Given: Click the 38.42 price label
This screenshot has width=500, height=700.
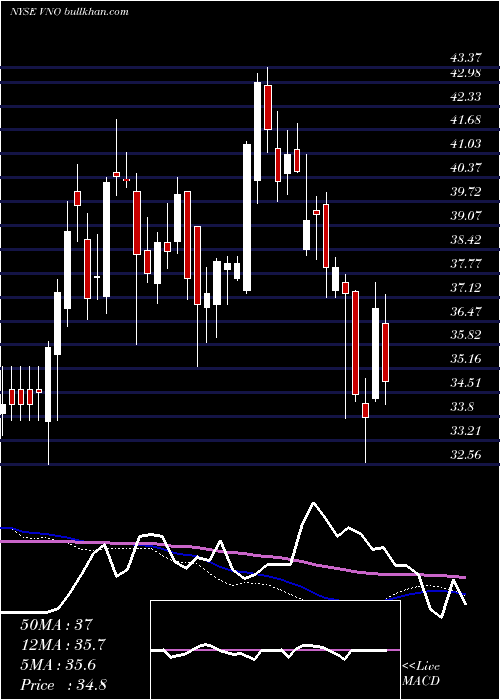Looking at the screenshot, I should click(x=466, y=240).
